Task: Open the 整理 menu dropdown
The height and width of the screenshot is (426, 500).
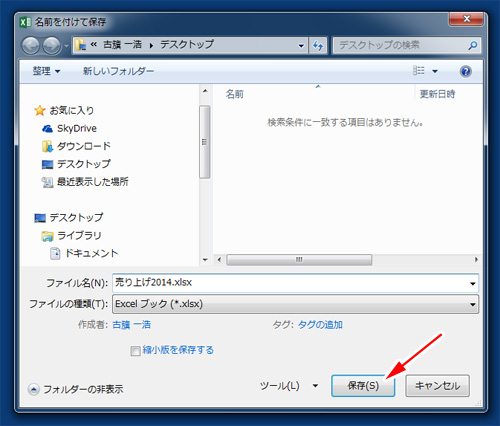Action: [46, 71]
